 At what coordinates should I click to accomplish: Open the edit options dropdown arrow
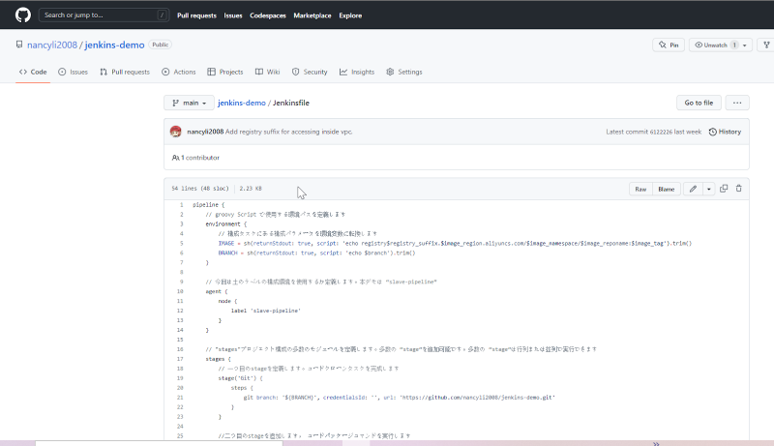point(708,188)
